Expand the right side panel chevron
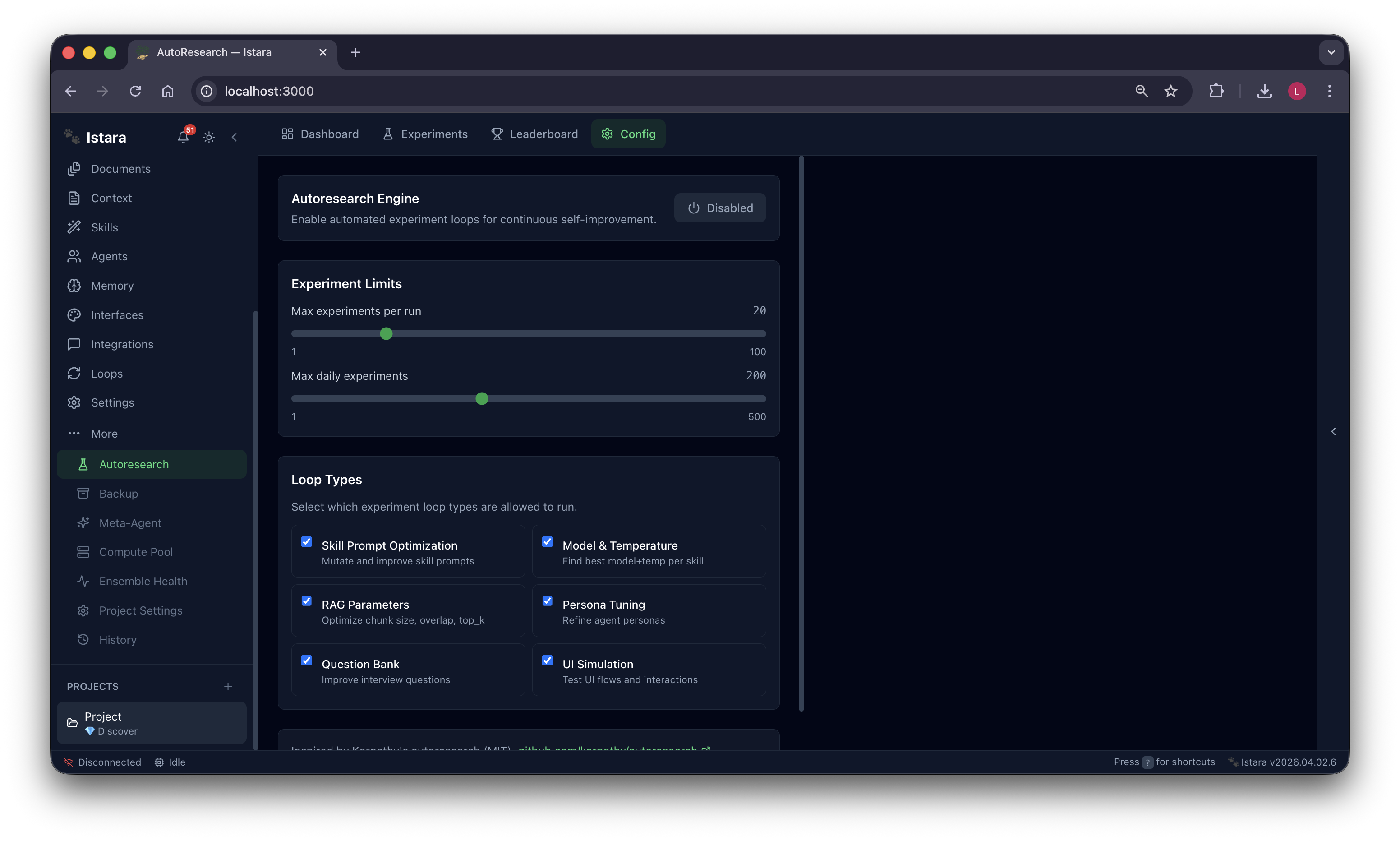 (1333, 432)
